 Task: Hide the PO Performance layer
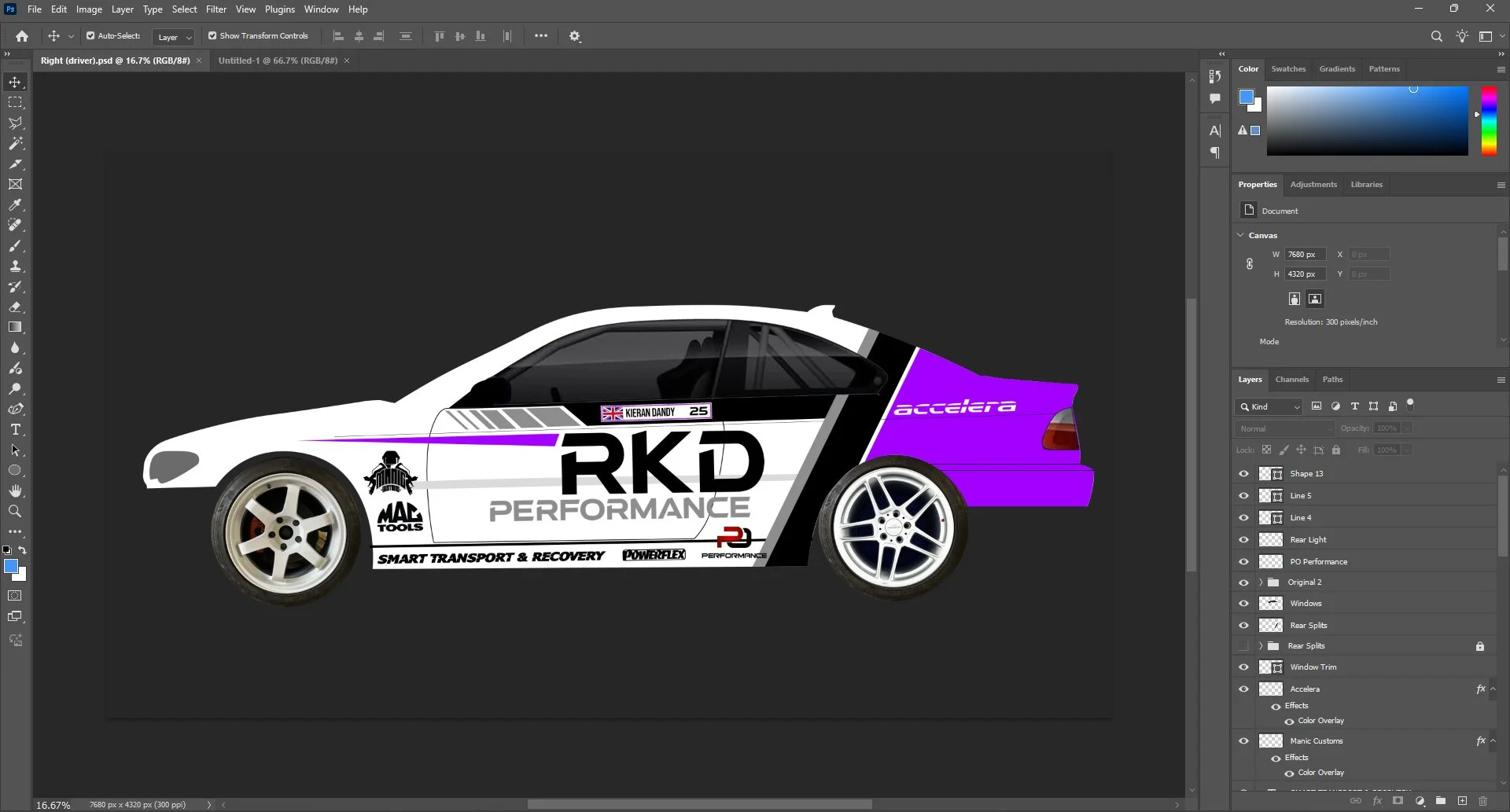1243,562
